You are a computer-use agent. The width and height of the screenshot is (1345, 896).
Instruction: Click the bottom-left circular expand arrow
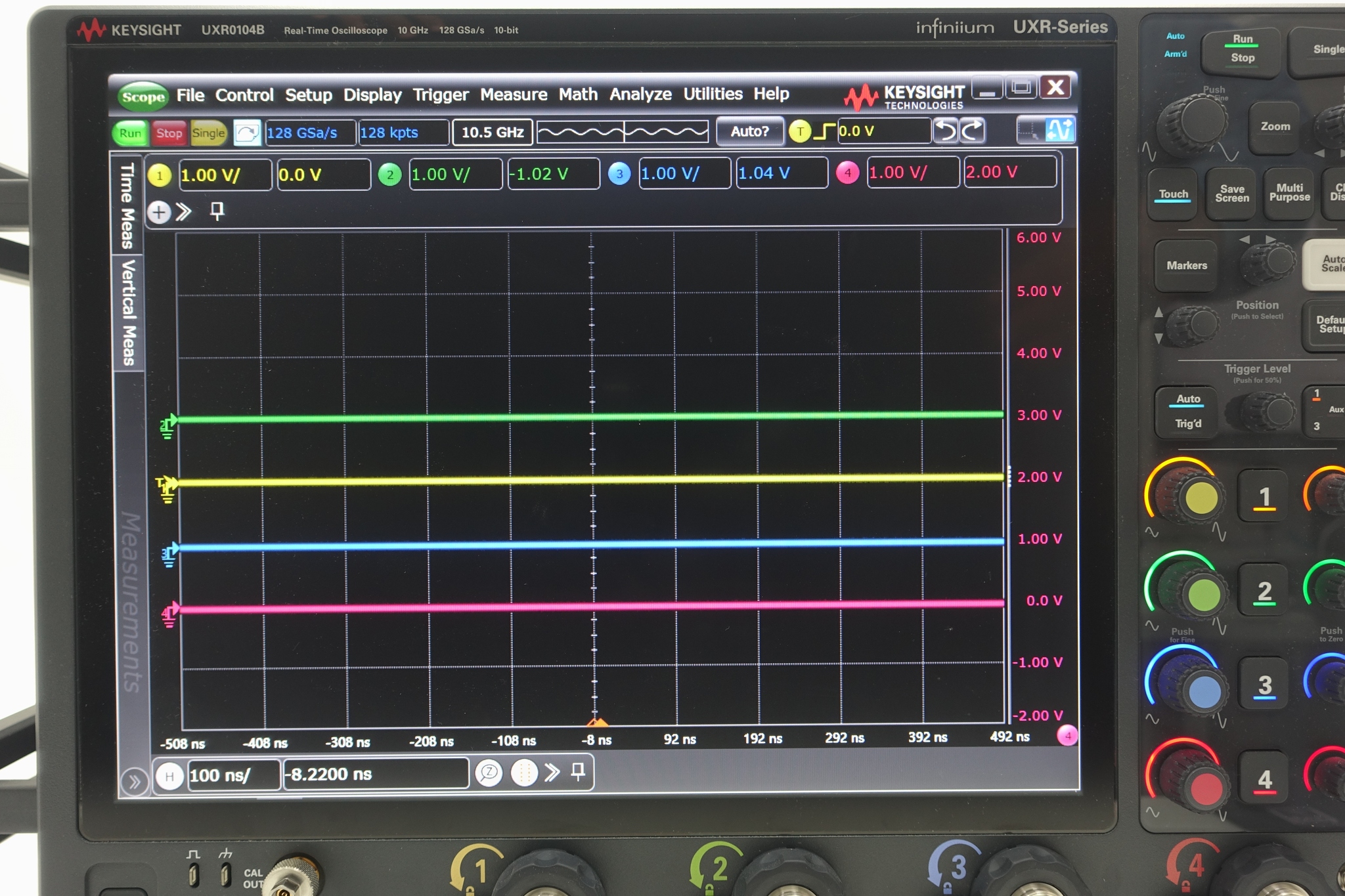pyautogui.click(x=134, y=782)
